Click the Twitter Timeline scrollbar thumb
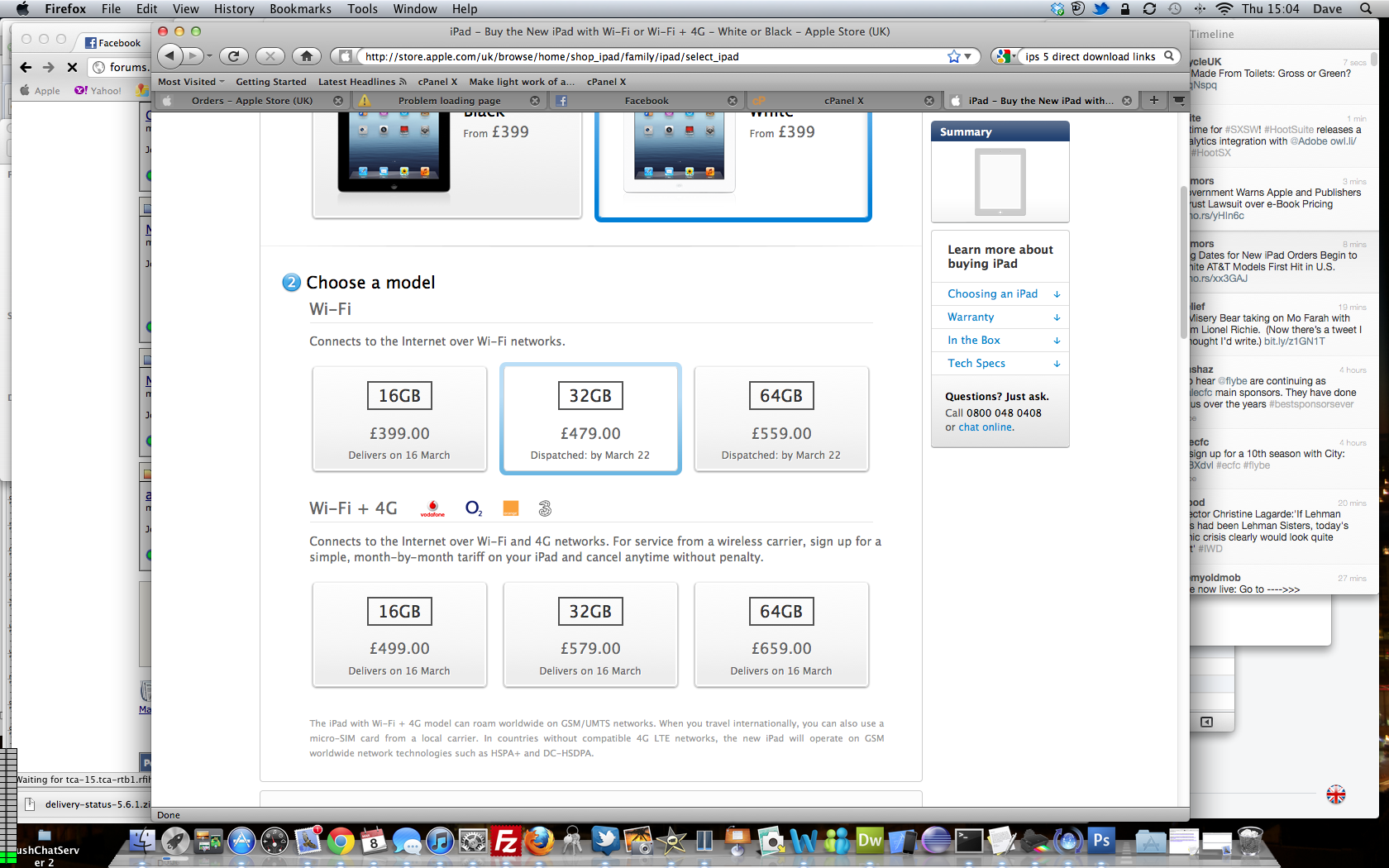Image resolution: width=1389 pixels, height=868 pixels. [x=1373, y=60]
